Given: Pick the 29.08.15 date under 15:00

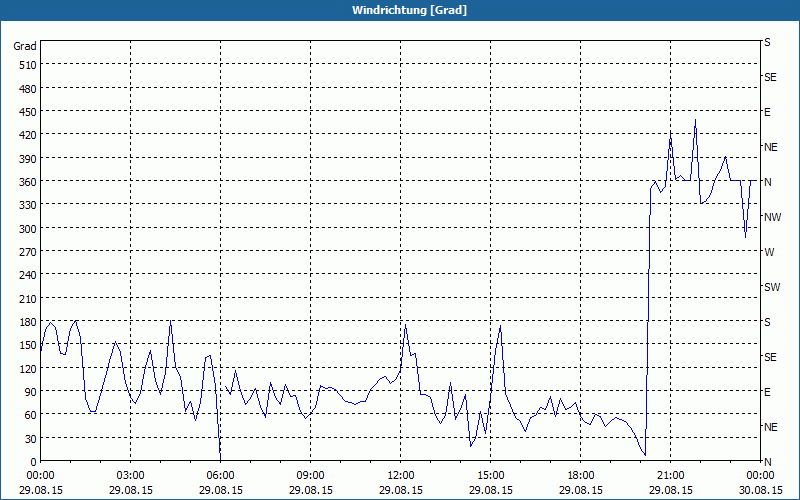Looking at the screenshot, I should coord(490,490).
